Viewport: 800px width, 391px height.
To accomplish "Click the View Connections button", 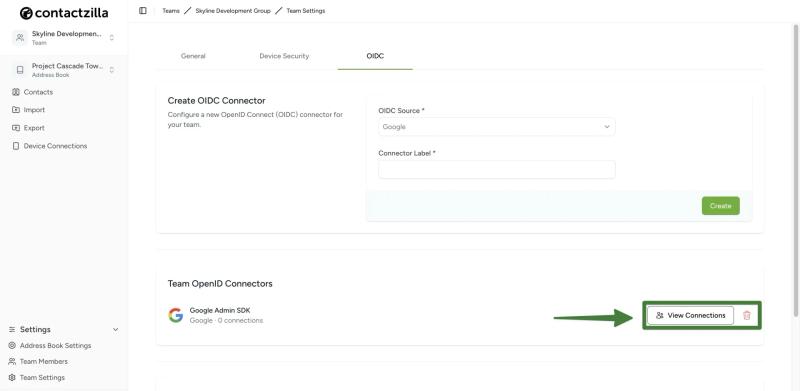I will point(690,315).
